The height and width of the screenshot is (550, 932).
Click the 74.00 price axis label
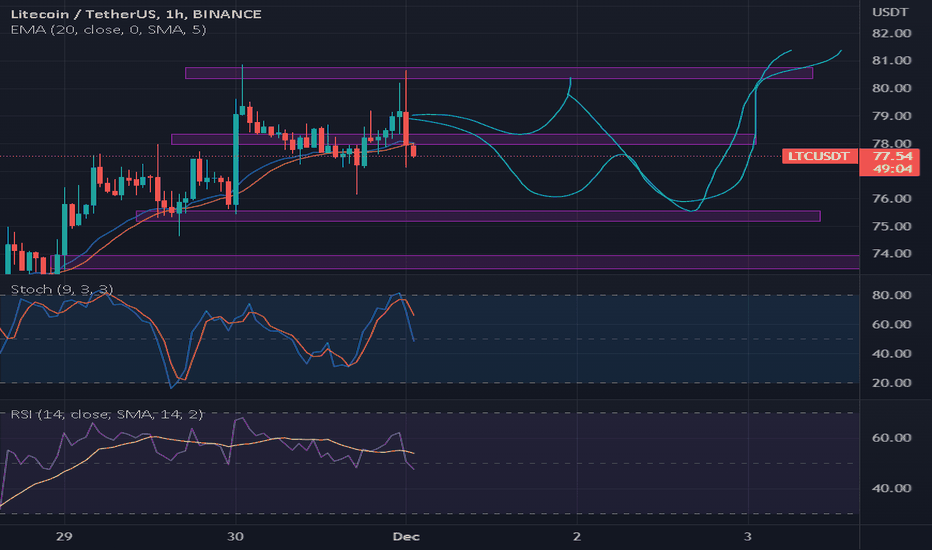tap(892, 253)
